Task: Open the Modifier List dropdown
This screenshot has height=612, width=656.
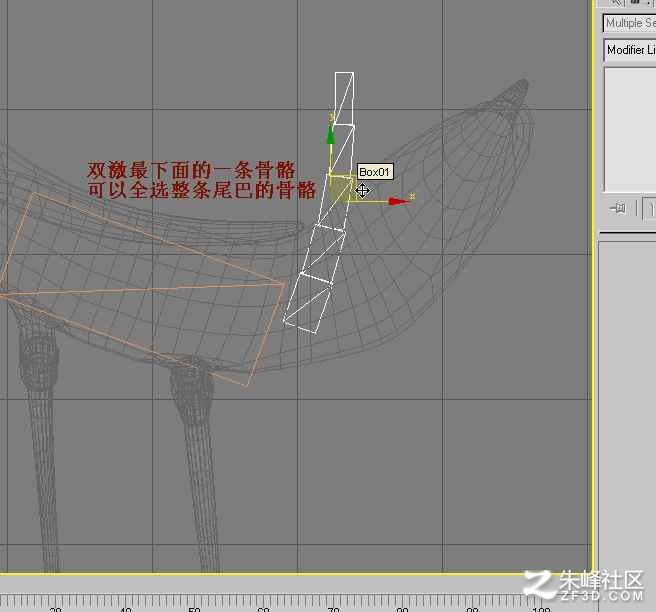Action: 630,51
